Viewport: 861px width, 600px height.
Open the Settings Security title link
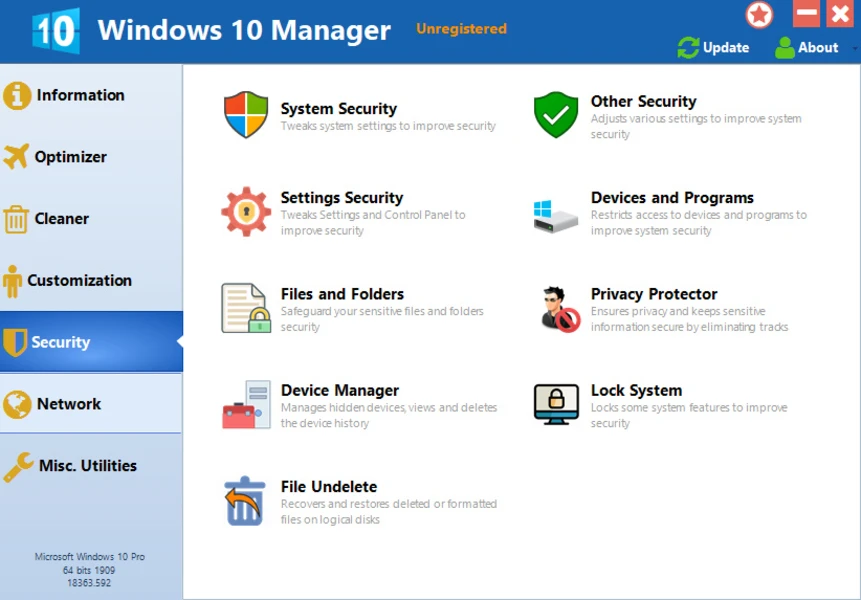(x=342, y=198)
